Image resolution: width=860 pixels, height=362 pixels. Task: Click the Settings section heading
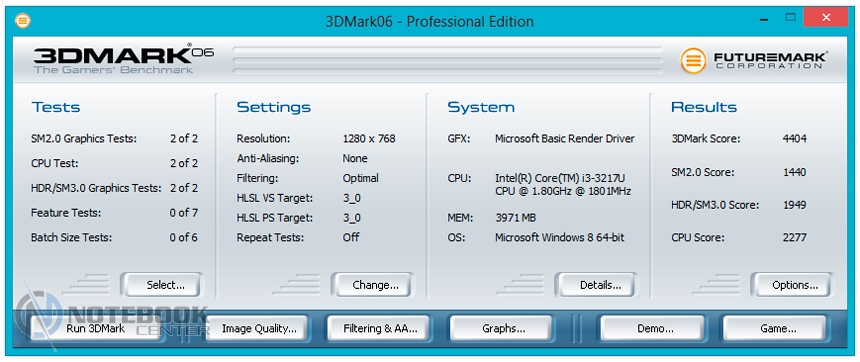tap(274, 108)
